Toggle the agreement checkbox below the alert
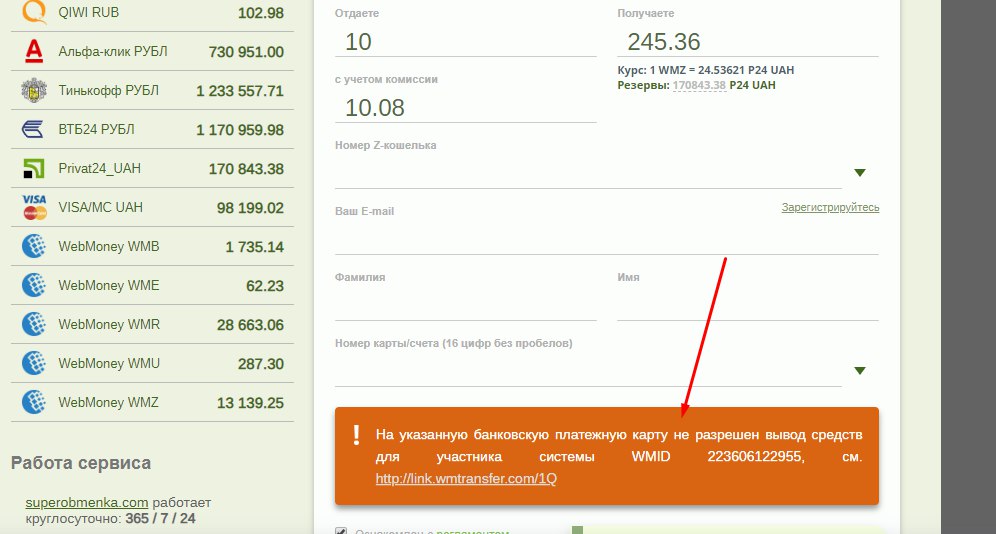The width and height of the screenshot is (996, 534). (x=341, y=531)
